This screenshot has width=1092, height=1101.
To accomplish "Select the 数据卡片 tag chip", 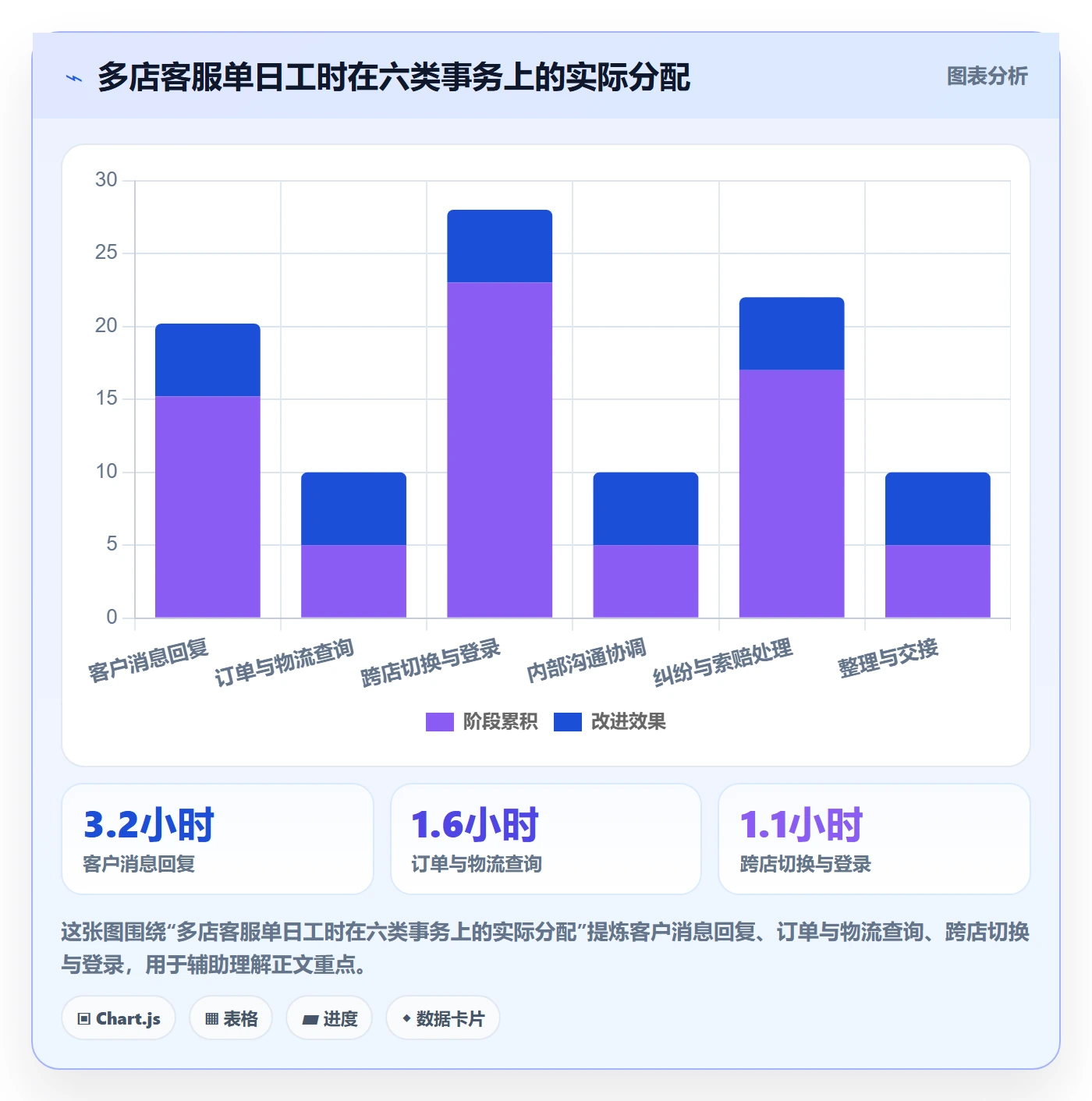I will pyautogui.click(x=442, y=1018).
